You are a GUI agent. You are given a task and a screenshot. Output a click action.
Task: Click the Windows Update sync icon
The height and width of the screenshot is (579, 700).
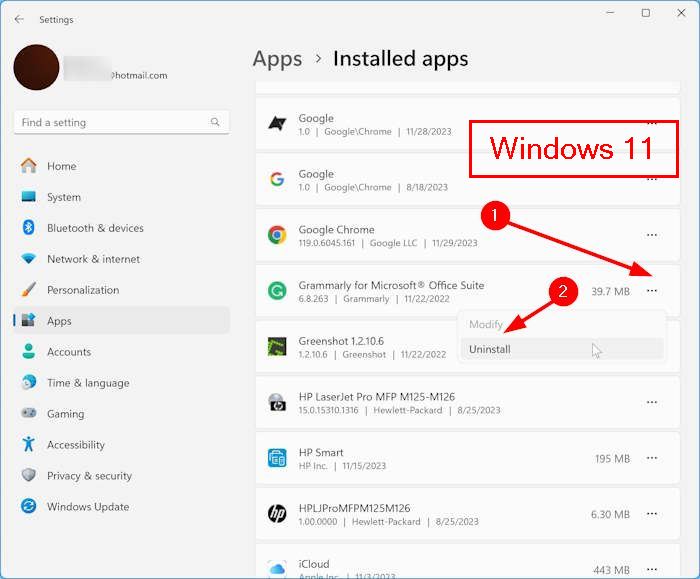(29, 506)
